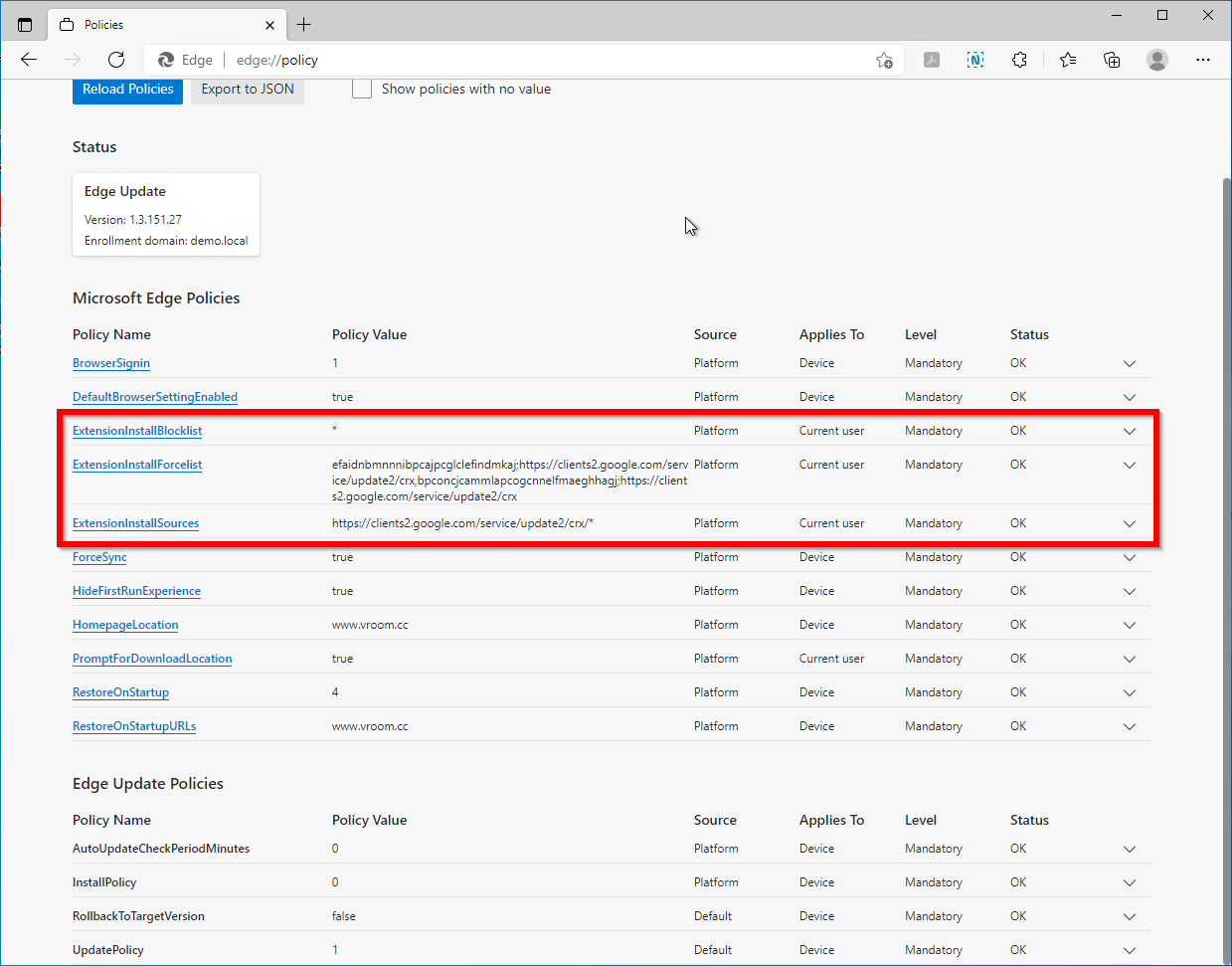Viewport: 1232px width, 966px height.
Task: Click the Reload Policies button
Action: 127,90
